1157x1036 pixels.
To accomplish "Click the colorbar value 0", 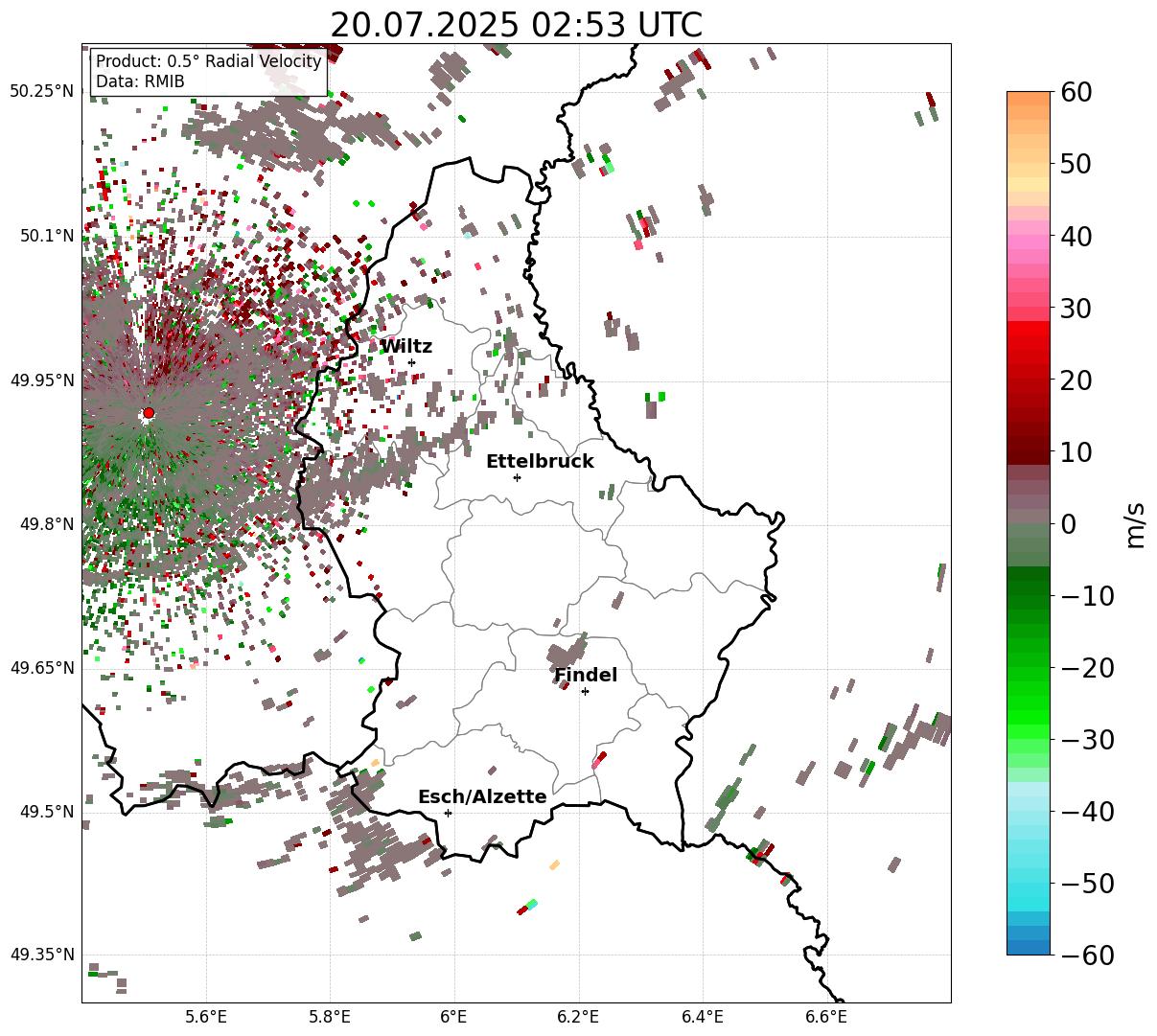I will pos(1068,523).
